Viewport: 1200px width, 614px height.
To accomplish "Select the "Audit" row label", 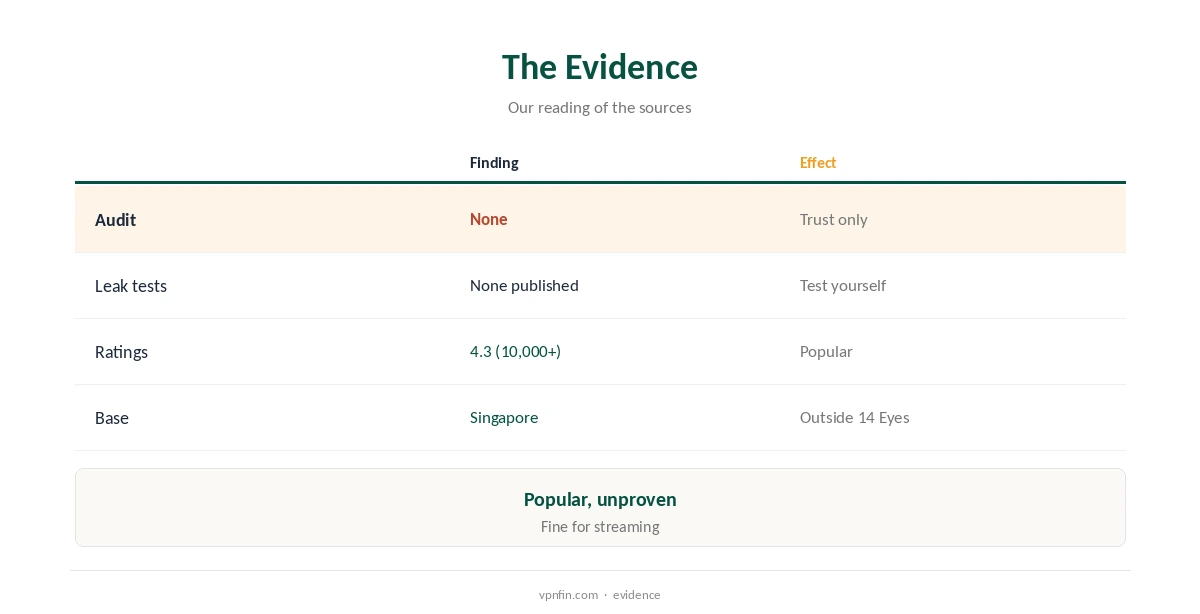I will click(115, 220).
